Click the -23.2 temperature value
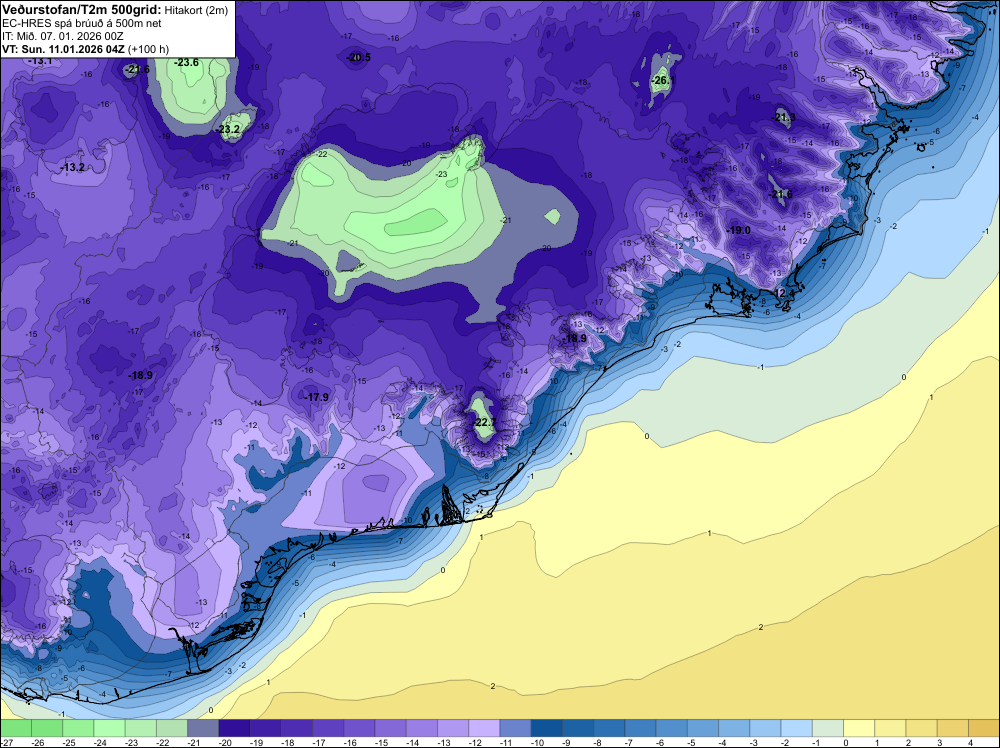This screenshot has height=748, width=1000. 228,129
